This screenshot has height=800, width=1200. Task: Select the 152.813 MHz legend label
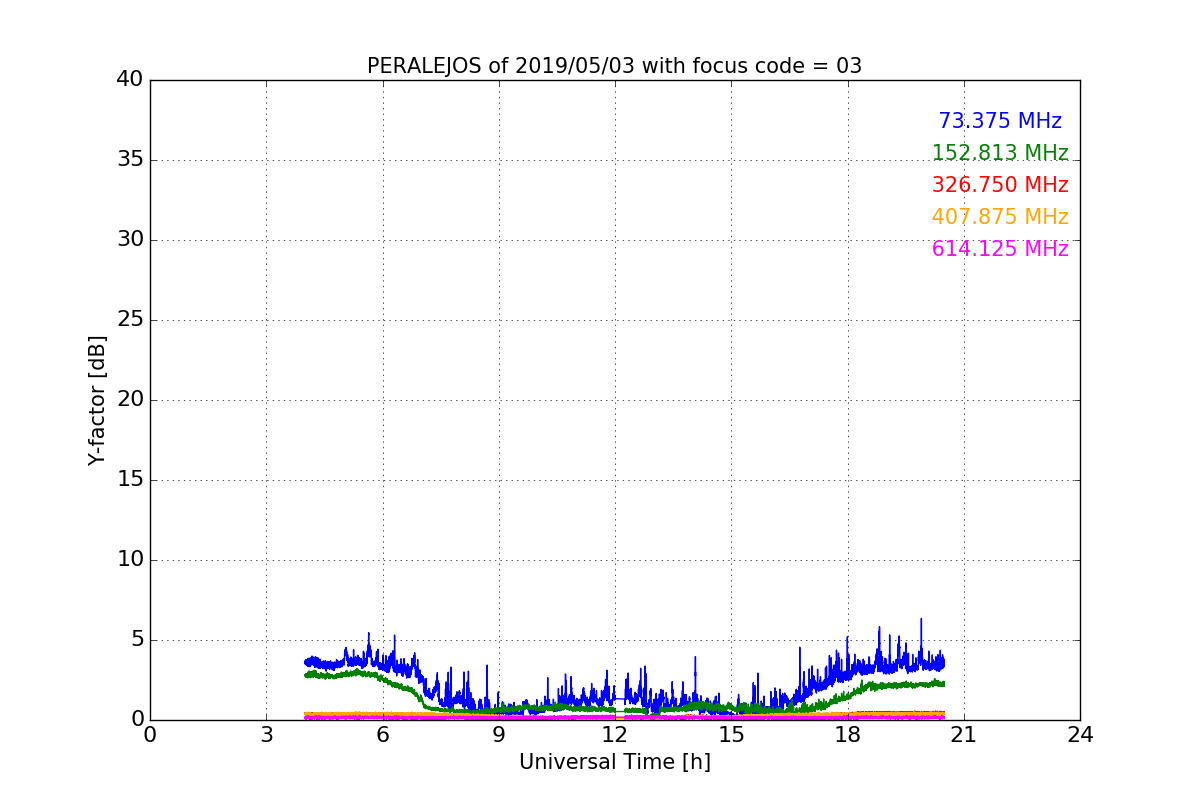[1000, 153]
